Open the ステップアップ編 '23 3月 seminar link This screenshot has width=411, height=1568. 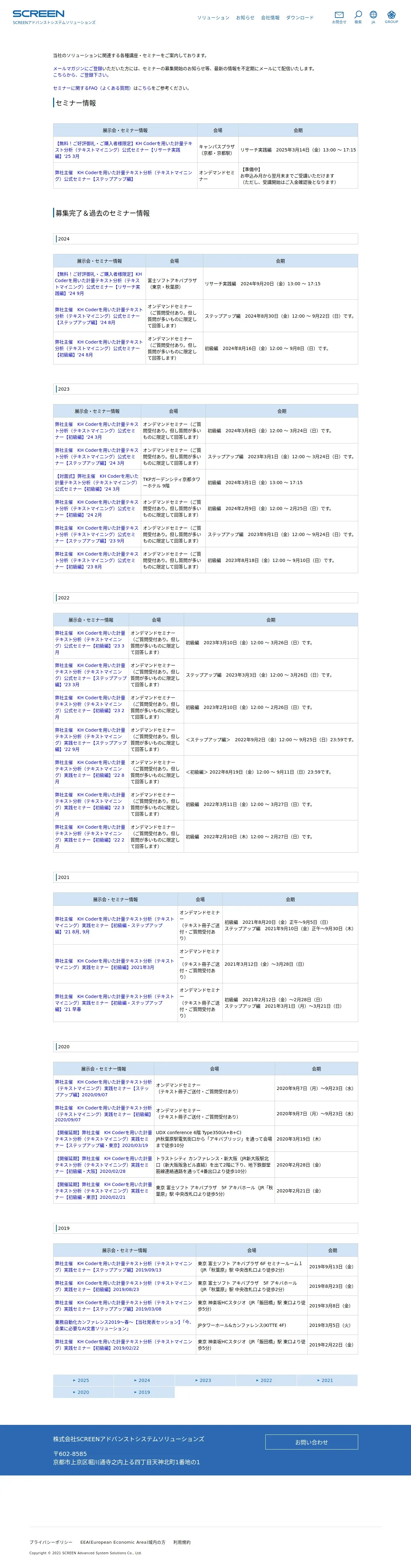(x=90, y=675)
